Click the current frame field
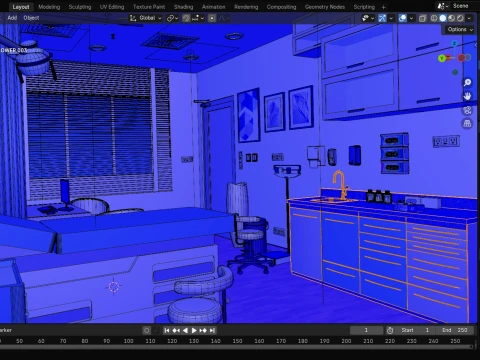This screenshot has height=360, width=480. point(366,330)
